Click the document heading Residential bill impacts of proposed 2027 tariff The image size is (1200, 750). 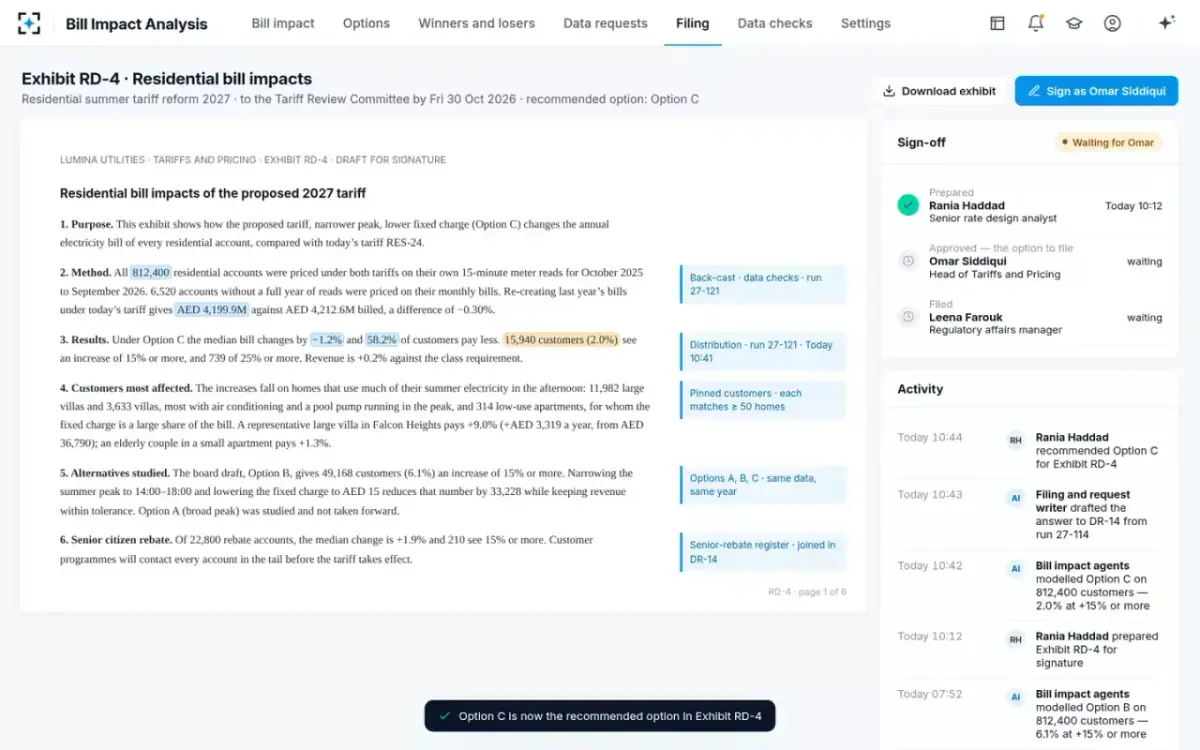pyautogui.click(x=213, y=193)
